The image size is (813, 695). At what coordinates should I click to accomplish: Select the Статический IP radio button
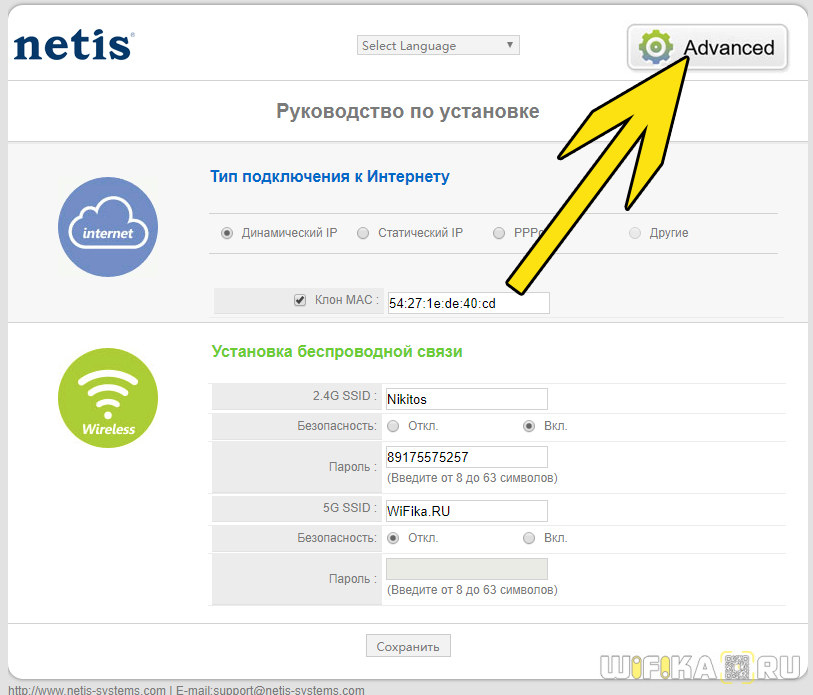(363, 233)
